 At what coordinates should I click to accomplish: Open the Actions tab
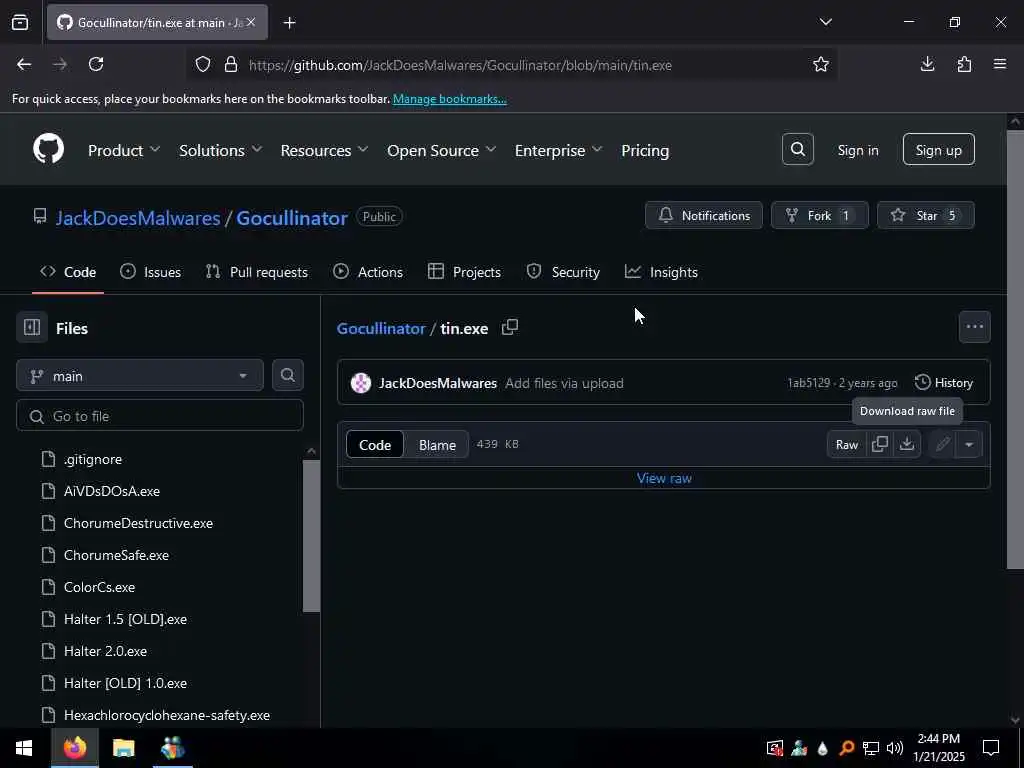368,272
